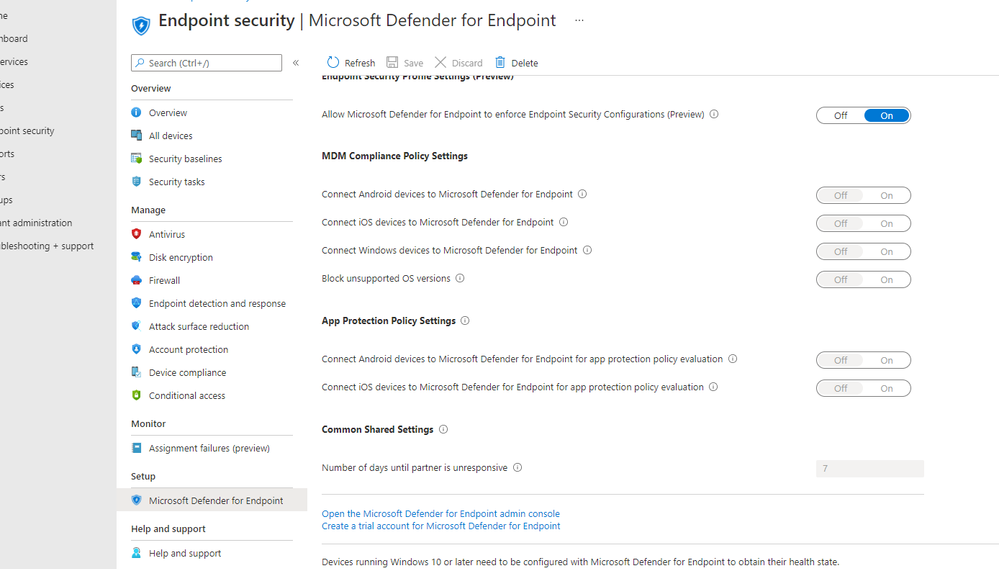
Task: Click the Refresh icon in toolbar
Action: coord(334,63)
